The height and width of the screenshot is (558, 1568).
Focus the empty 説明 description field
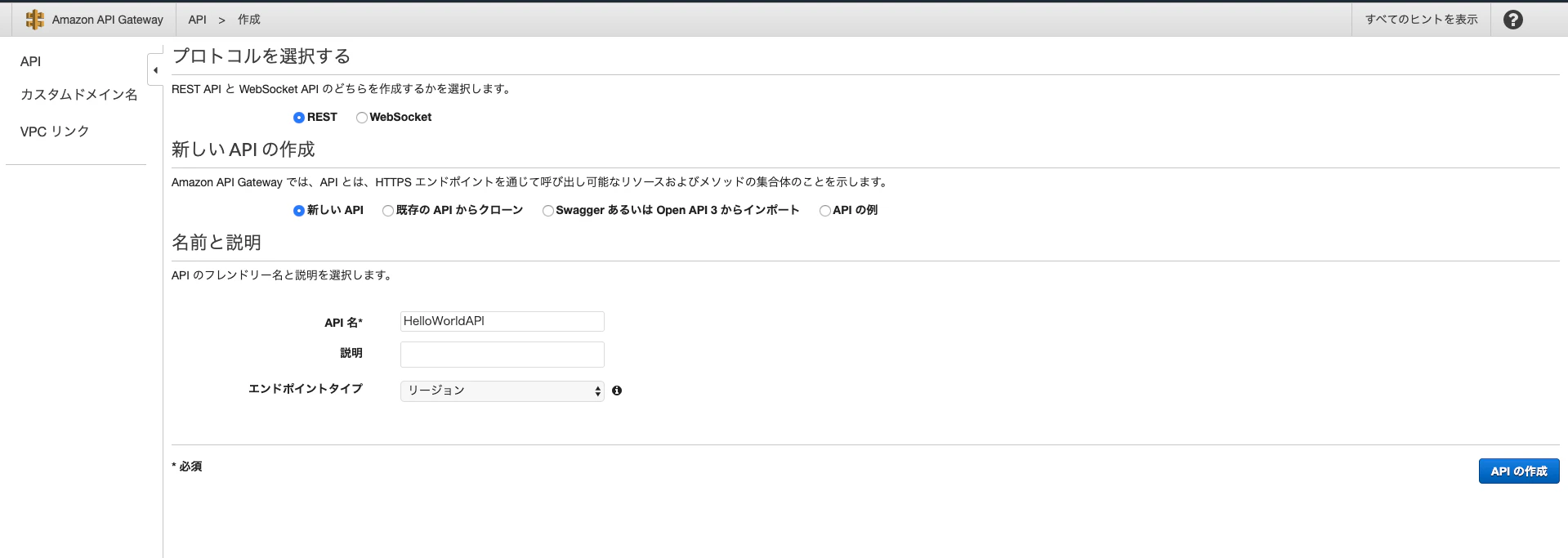tap(502, 355)
